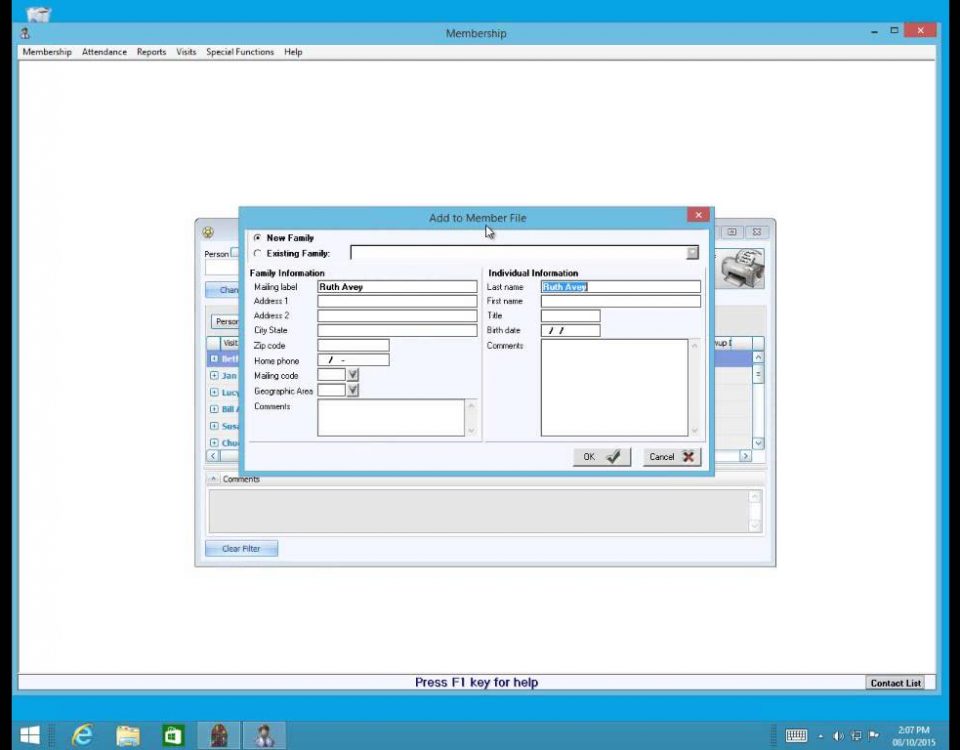
Task: Open the Help menu
Action: click(x=293, y=52)
